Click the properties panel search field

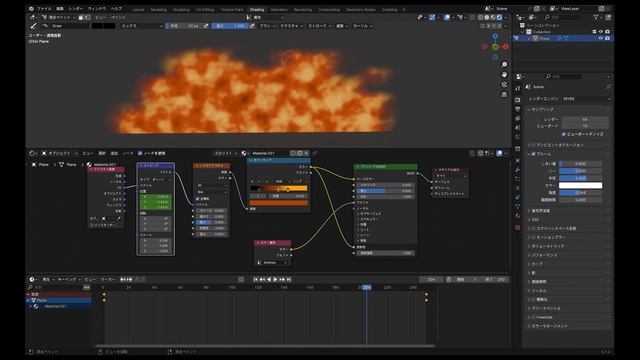565,76
